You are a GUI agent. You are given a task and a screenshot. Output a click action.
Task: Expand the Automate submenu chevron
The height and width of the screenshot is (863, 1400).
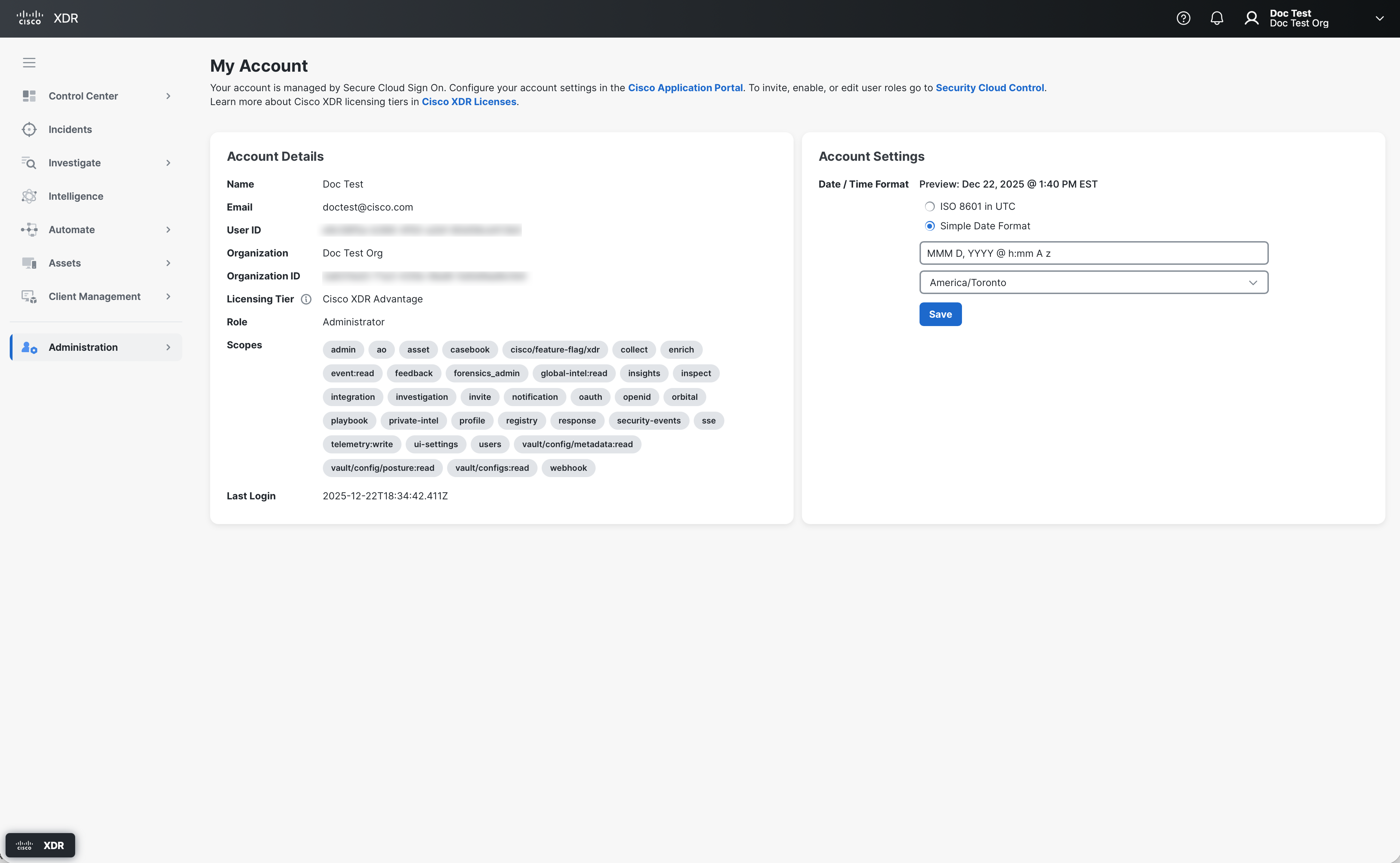(168, 229)
